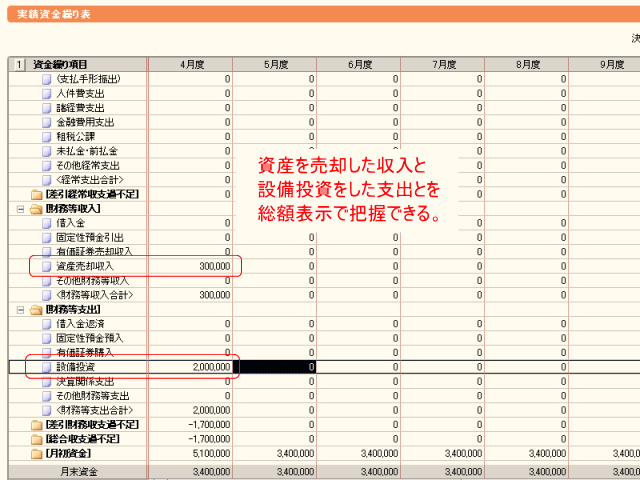Select the 金融費用支出 row icon
The height and width of the screenshot is (480, 640).
click(x=47, y=122)
